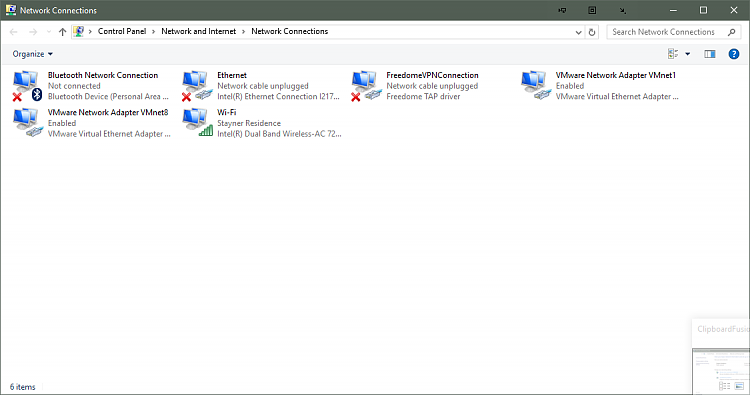
Task: Click the '6 items' status bar text
Action: (x=22, y=387)
